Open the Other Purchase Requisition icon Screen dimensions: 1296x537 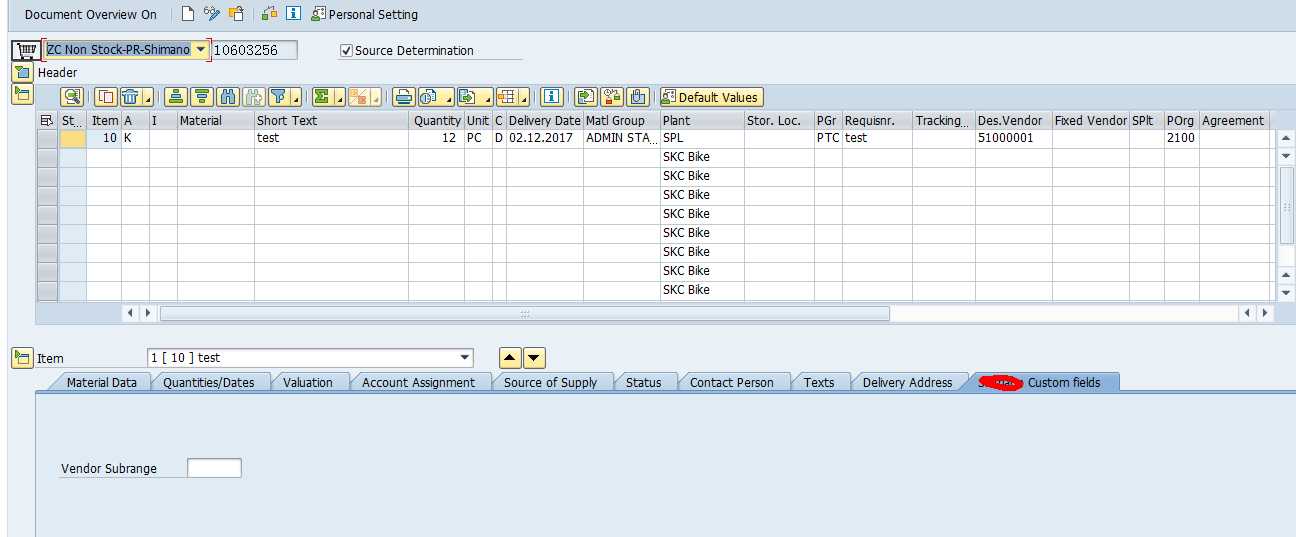coord(236,14)
